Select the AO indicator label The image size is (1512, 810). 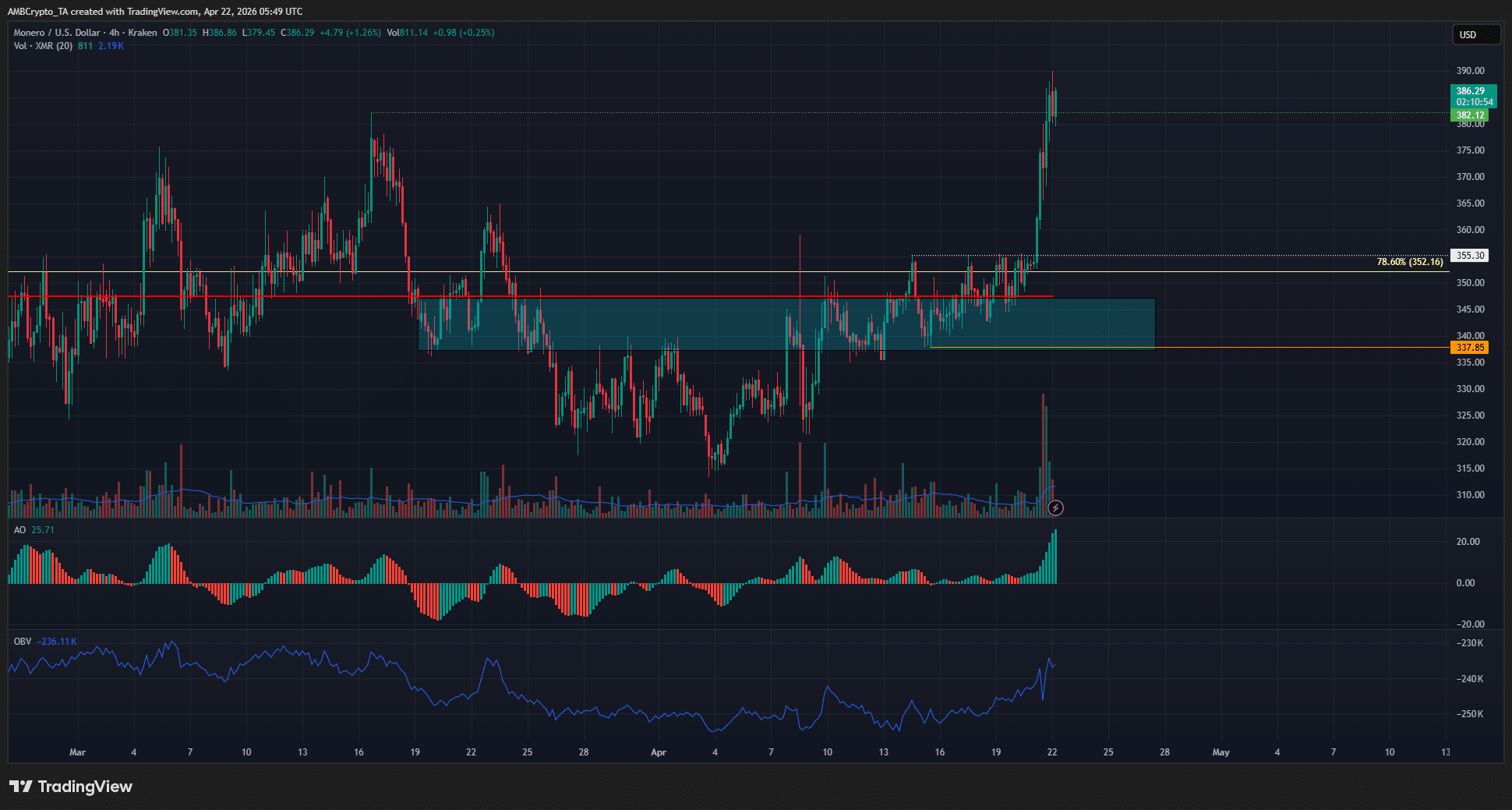point(20,530)
